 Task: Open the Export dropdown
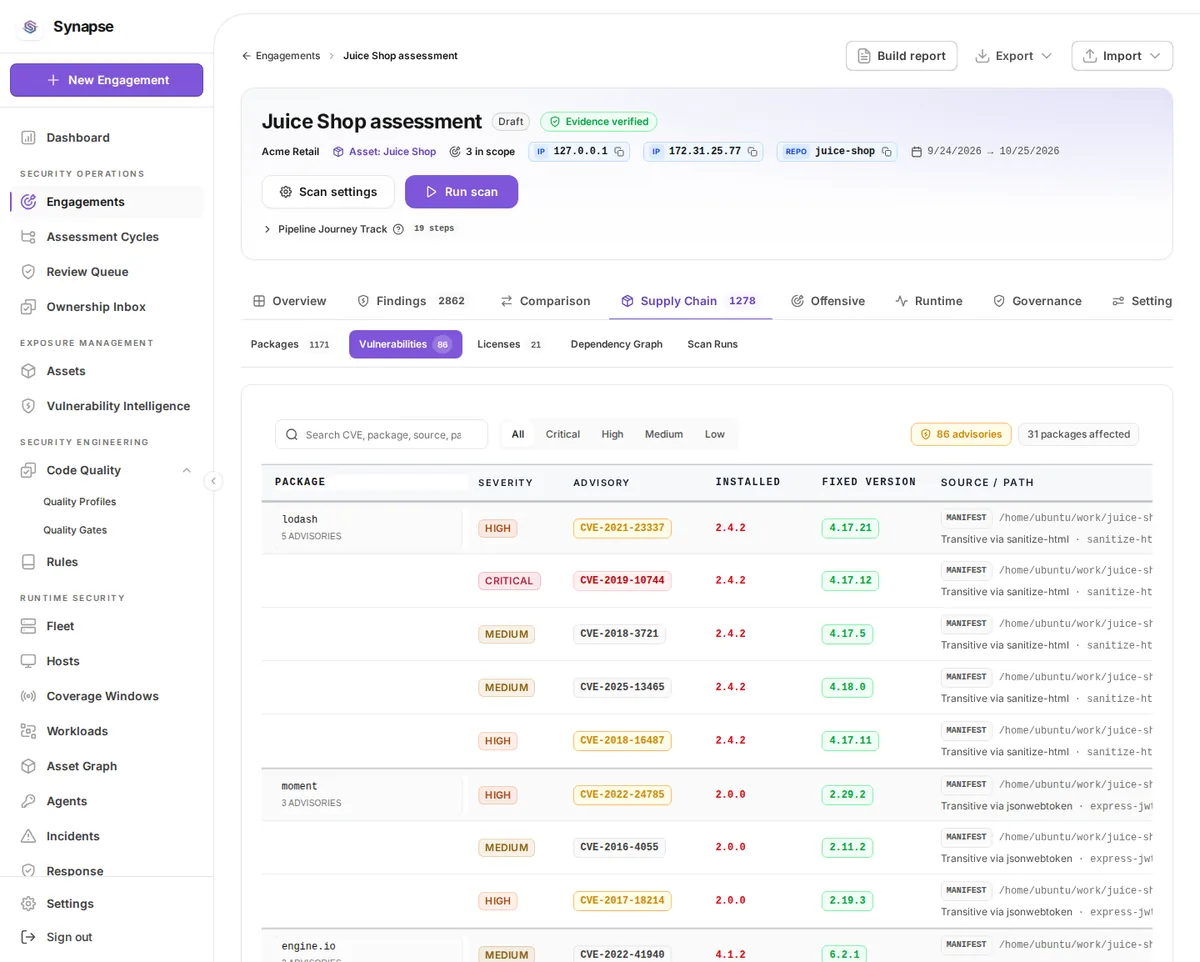point(1013,56)
